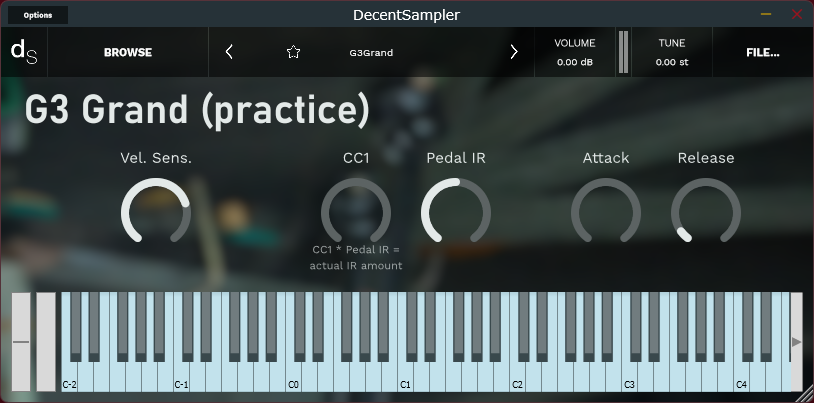
Task: Click the CC1 knob
Action: click(356, 212)
